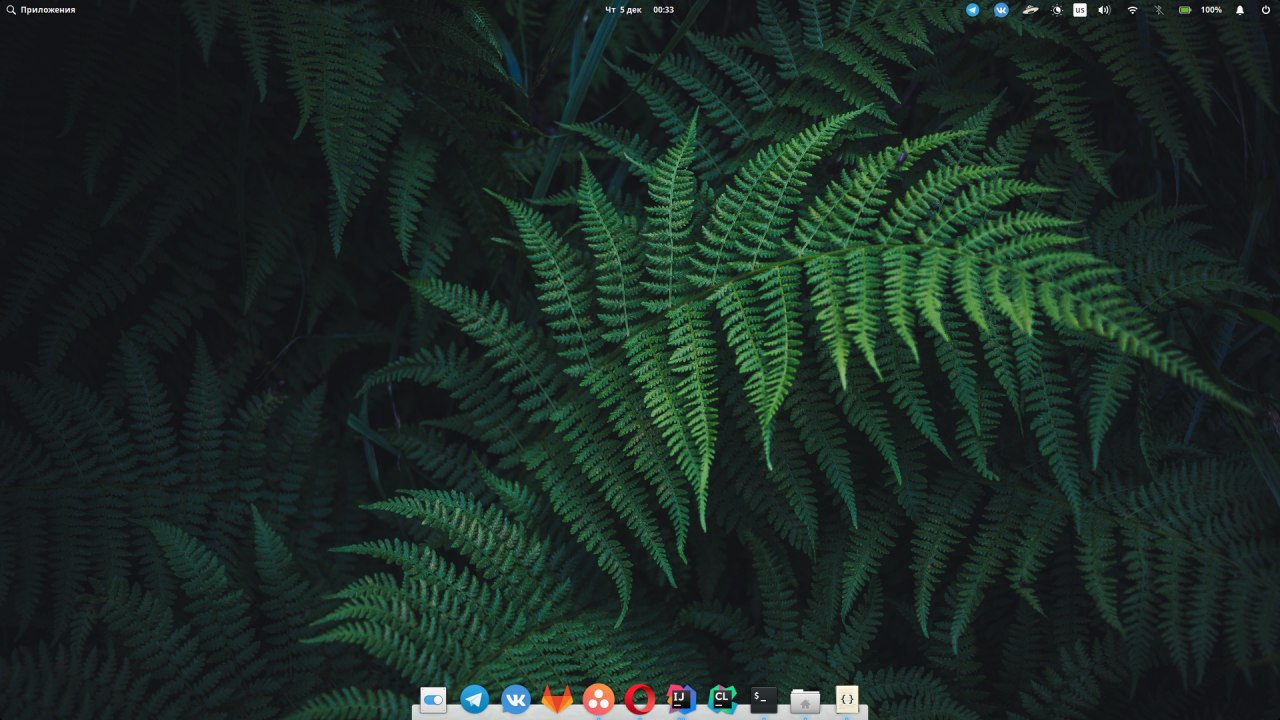Open the notifications bell indicator

tap(1240, 10)
